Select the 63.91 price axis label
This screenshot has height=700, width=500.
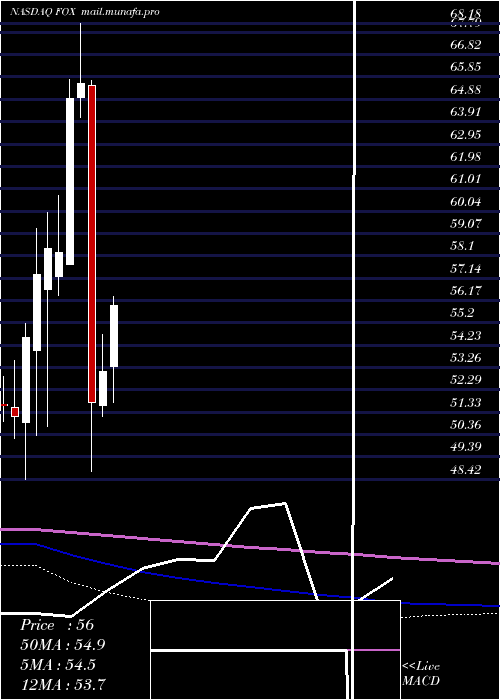(466, 112)
